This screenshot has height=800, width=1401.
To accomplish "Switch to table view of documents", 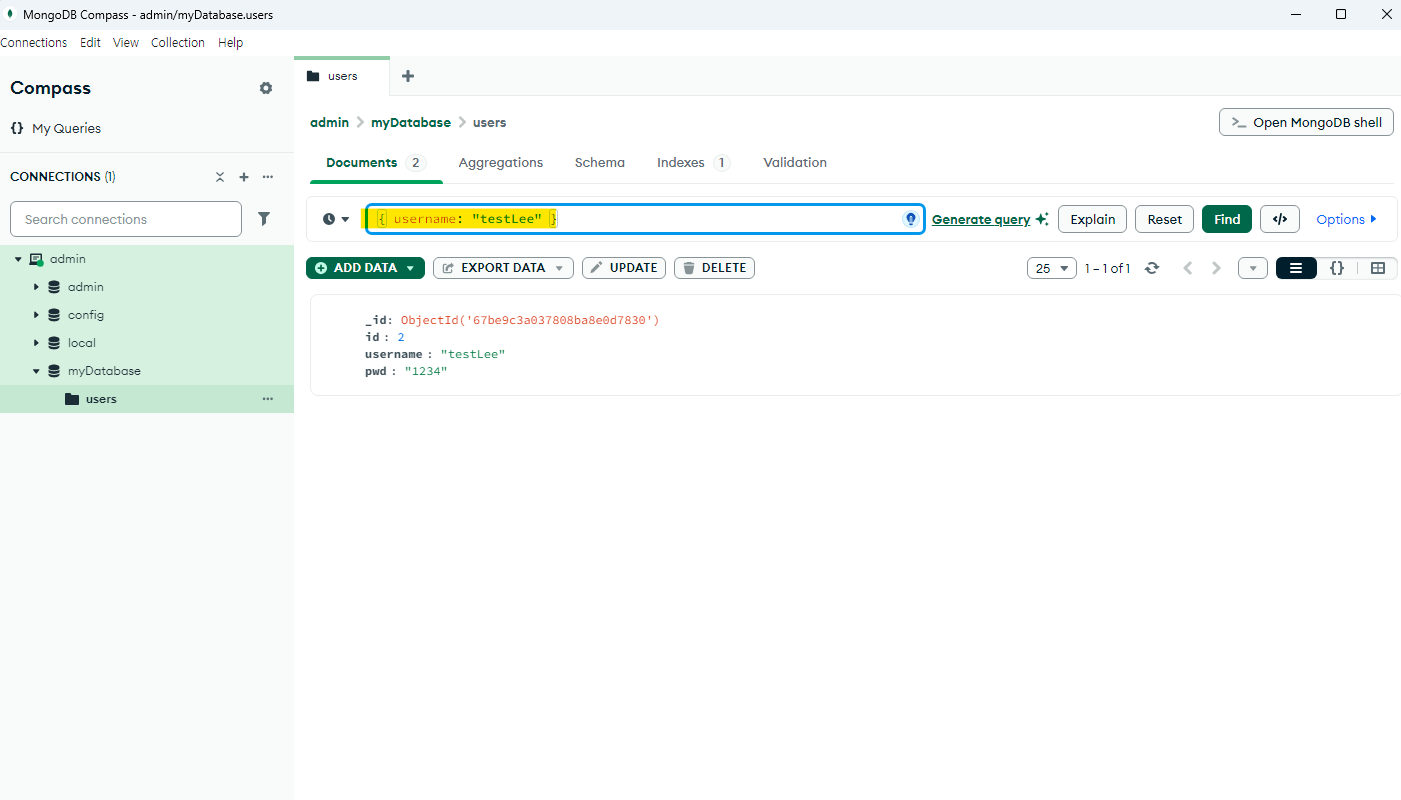I will click(x=1378, y=268).
